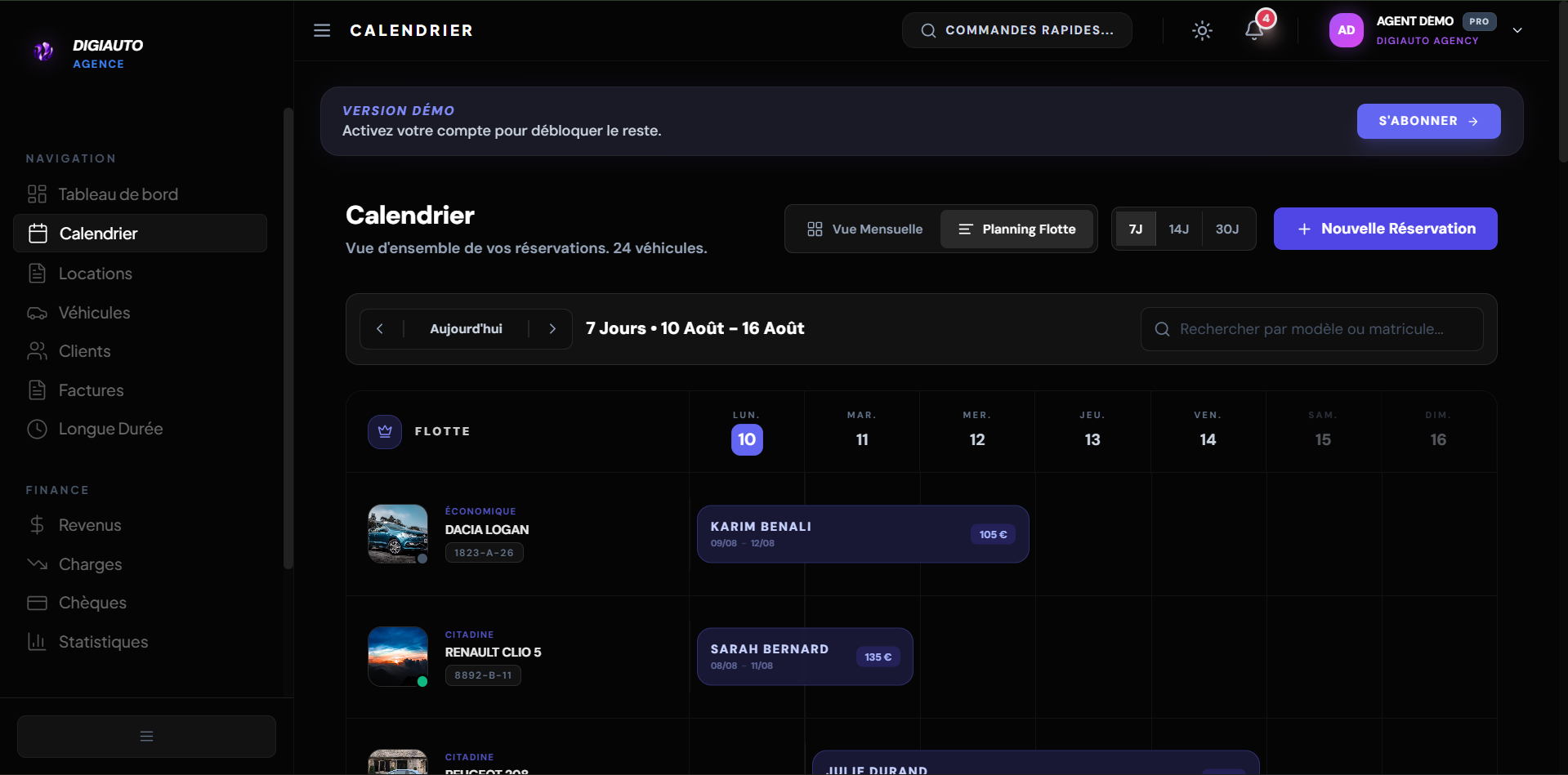Select the 30J range option

[1227, 229]
